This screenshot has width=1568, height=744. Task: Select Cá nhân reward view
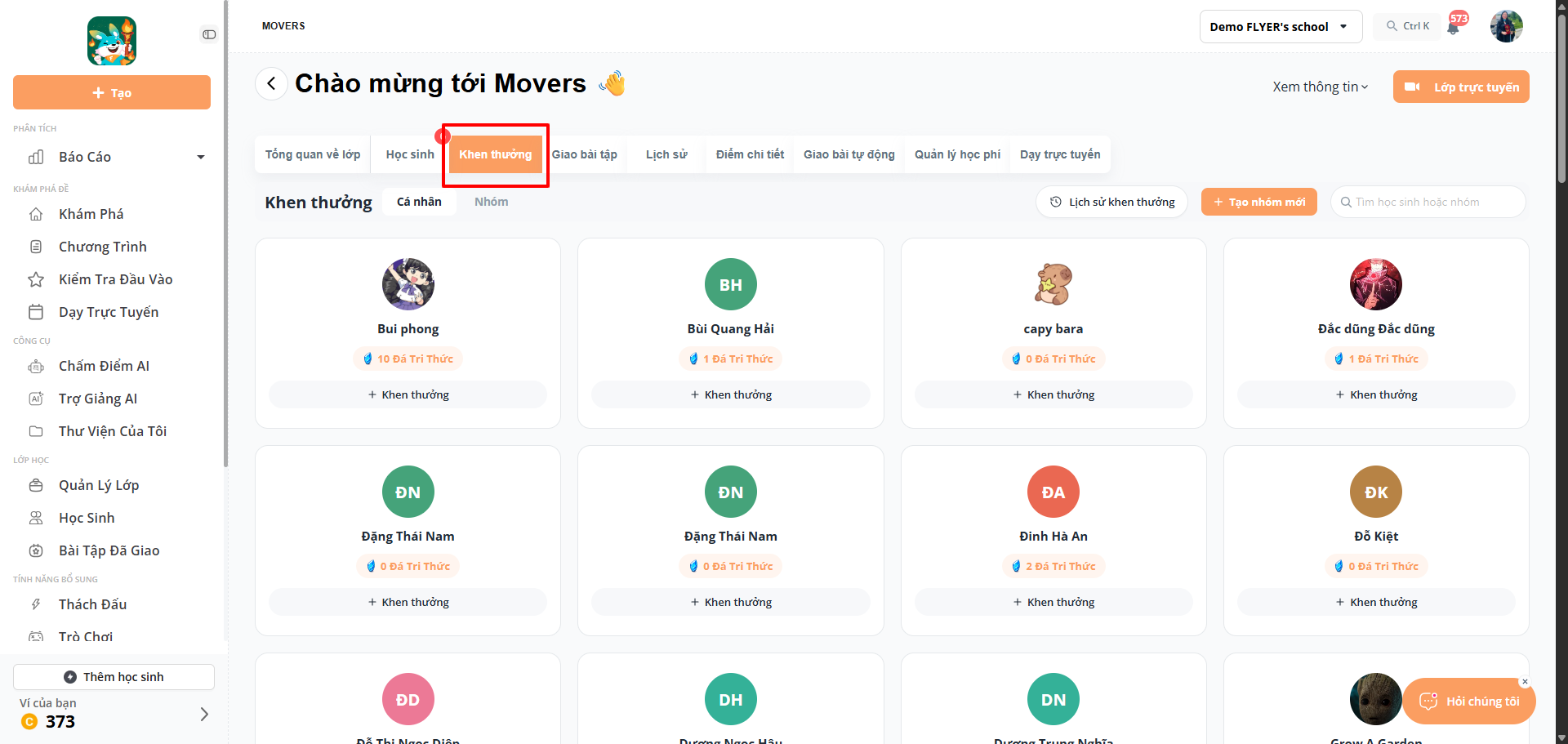(419, 202)
